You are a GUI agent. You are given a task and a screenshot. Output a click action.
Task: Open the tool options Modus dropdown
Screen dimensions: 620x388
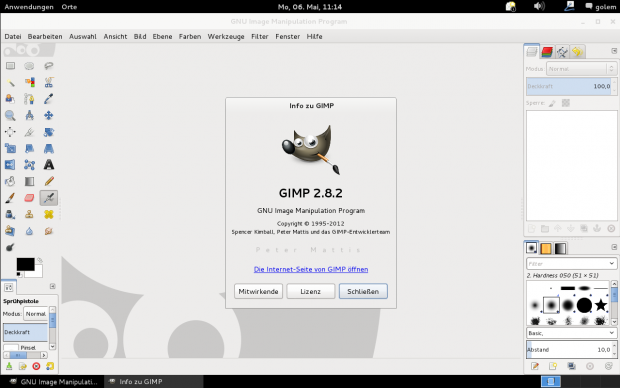coord(36,314)
